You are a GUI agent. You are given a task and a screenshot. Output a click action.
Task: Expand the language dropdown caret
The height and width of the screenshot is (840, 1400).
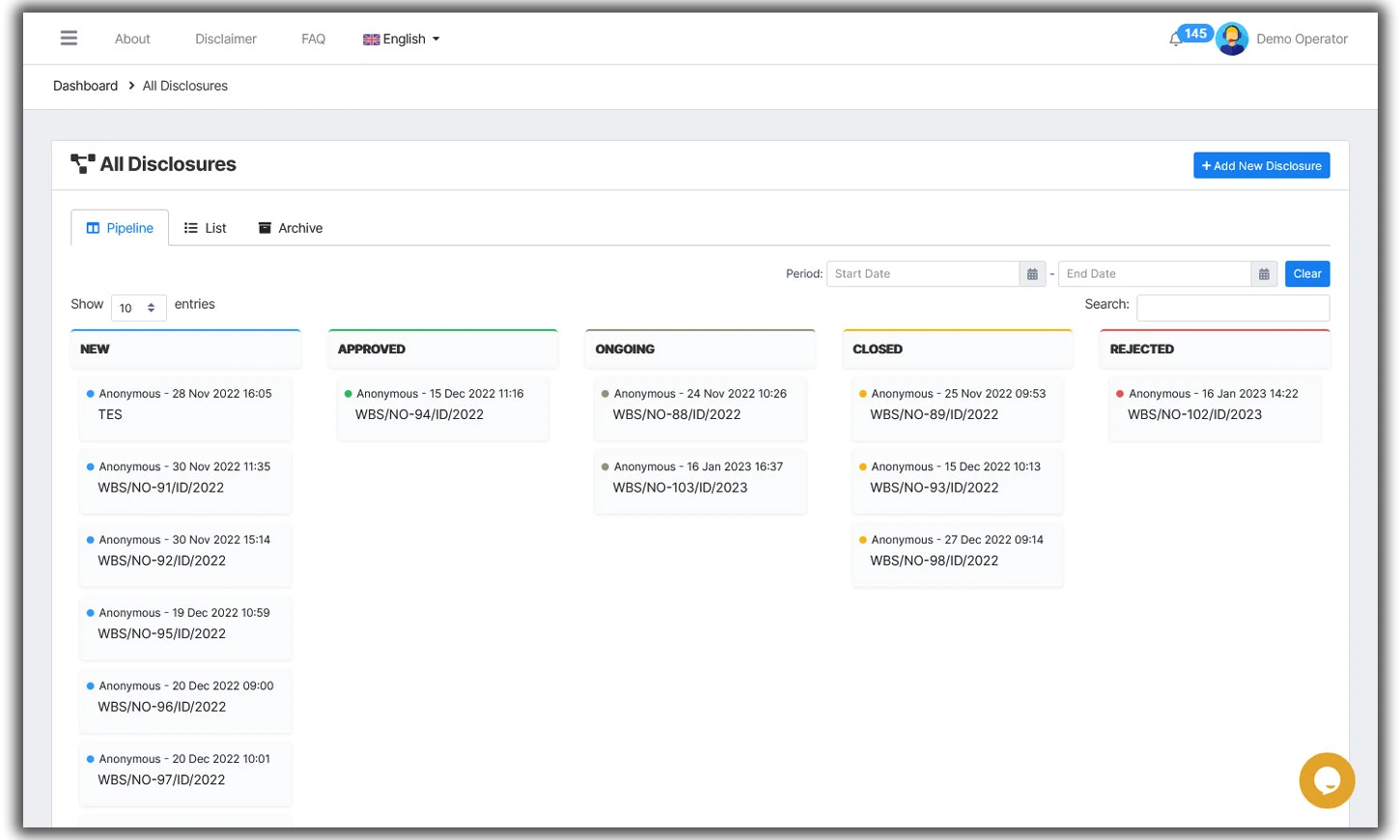tap(437, 40)
